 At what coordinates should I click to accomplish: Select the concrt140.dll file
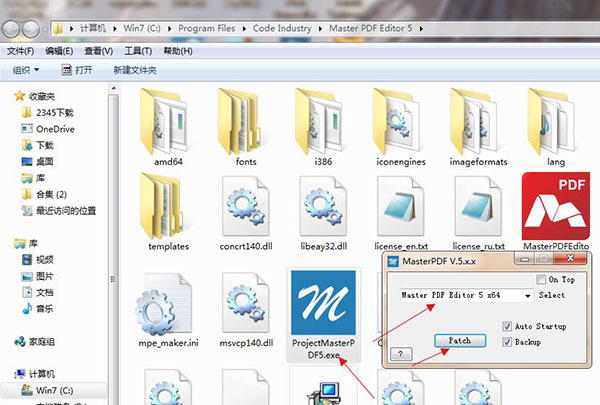(x=246, y=212)
